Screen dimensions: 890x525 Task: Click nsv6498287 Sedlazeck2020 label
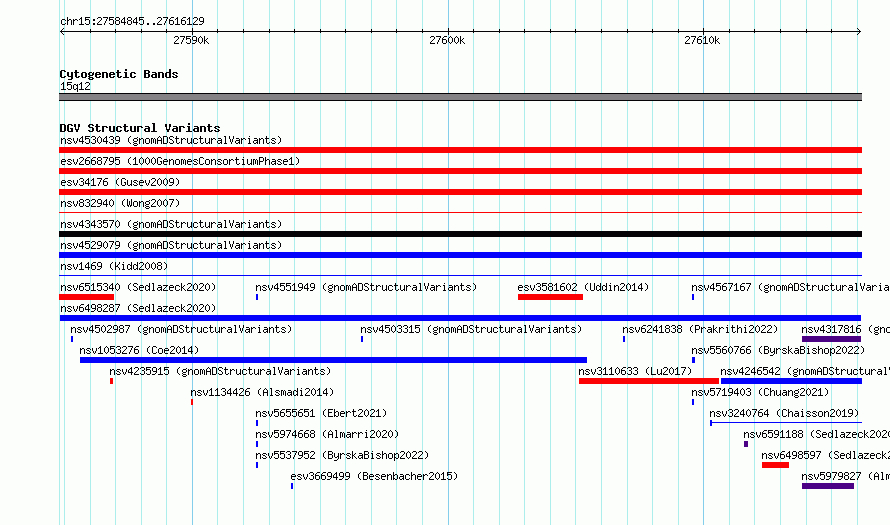point(138,308)
